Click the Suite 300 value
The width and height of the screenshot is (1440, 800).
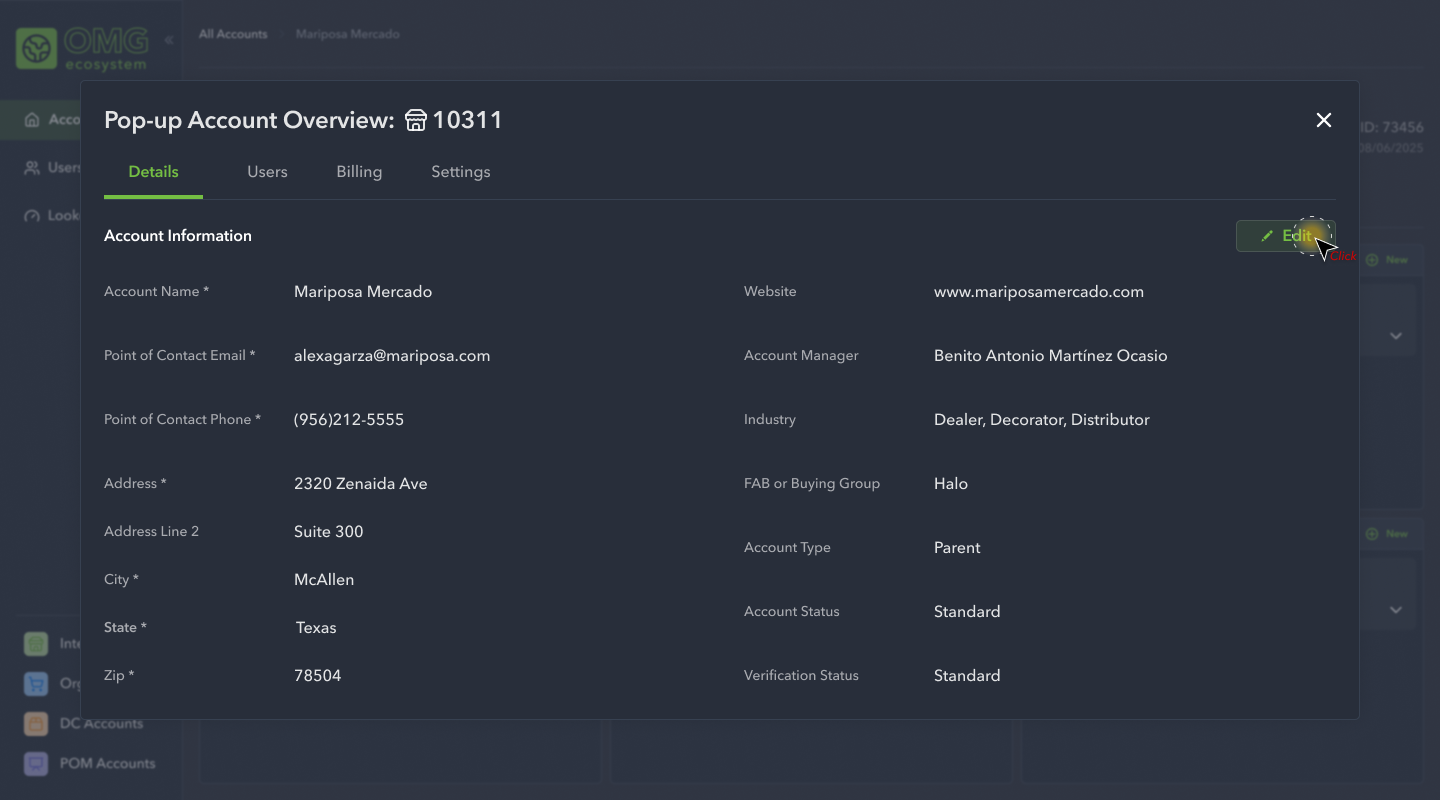tap(329, 532)
